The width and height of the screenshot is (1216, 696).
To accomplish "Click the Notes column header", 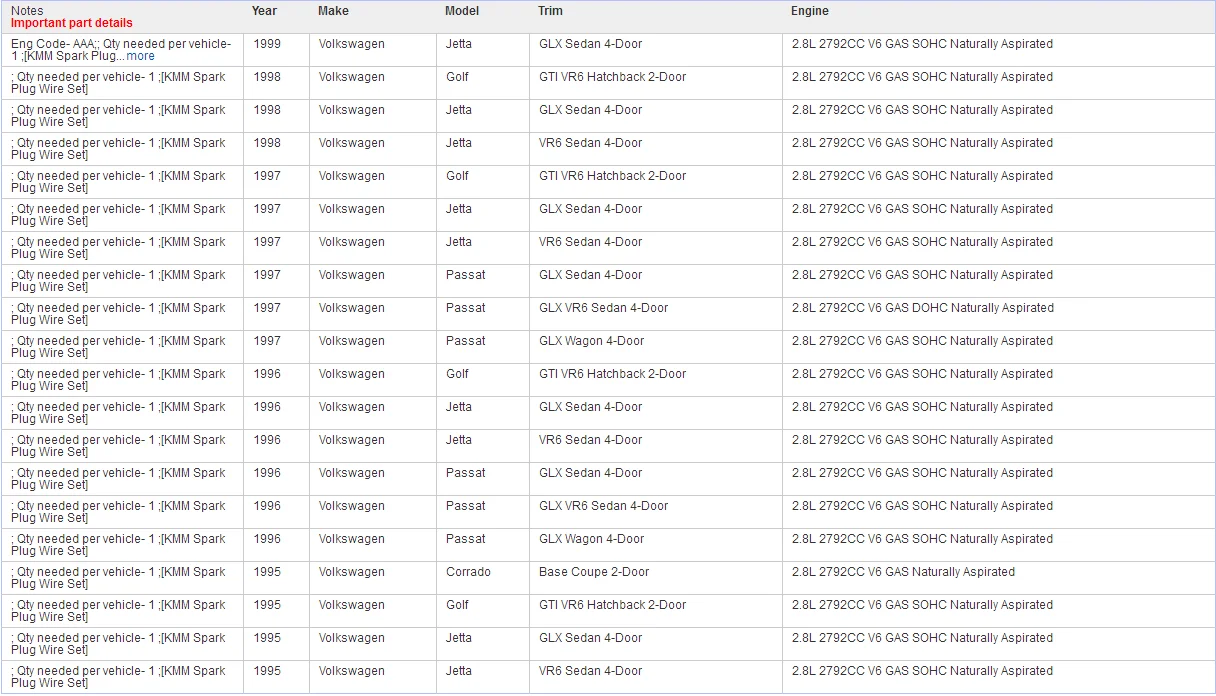I will (x=28, y=11).
